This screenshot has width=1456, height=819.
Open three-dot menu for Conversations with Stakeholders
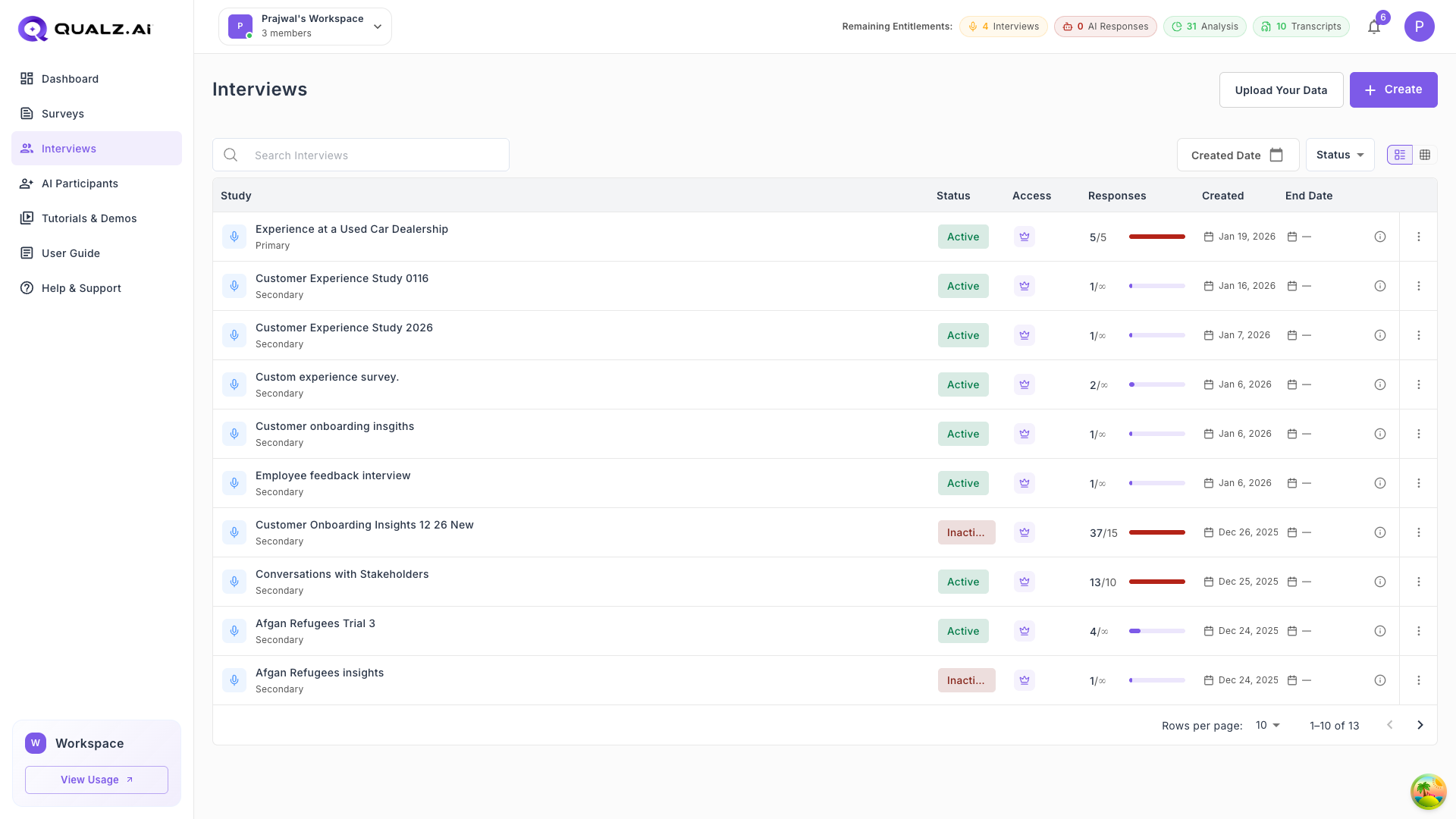point(1418,582)
